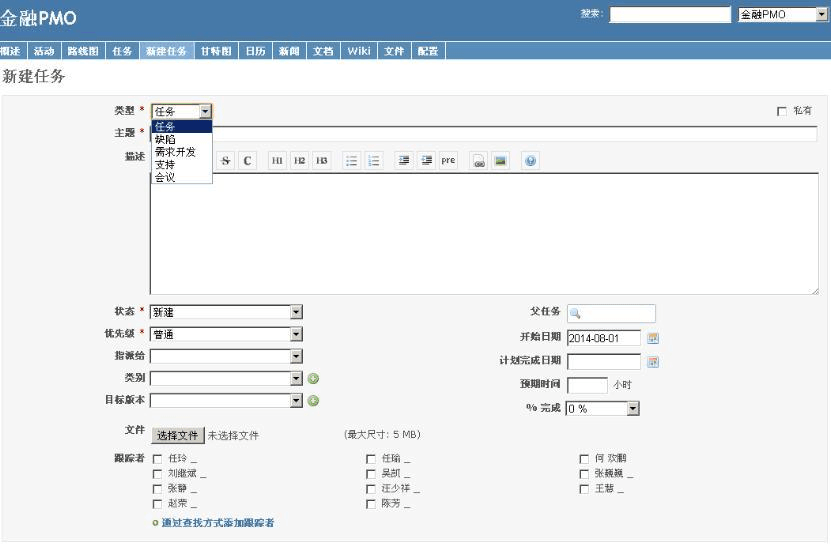This screenshot has width=831, height=546.
Task: Open calendar picker for 计划完成日期
Action: click(653, 362)
